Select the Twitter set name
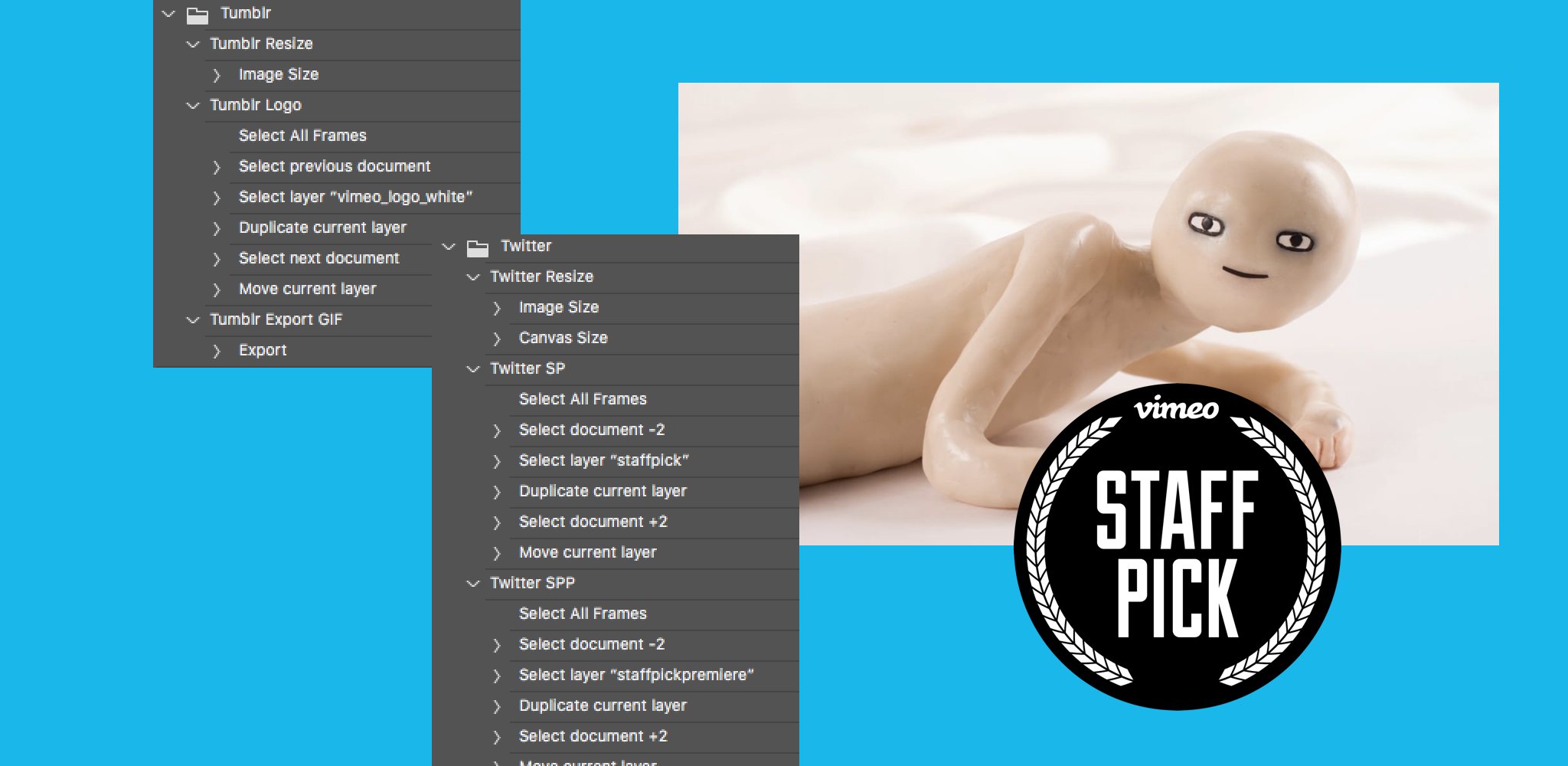The height and width of the screenshot is (766, 1568). click(526, 246)
